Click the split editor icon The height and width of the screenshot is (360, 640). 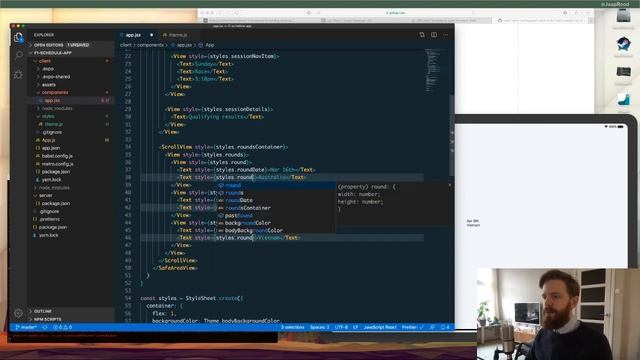tap(434, 35)
